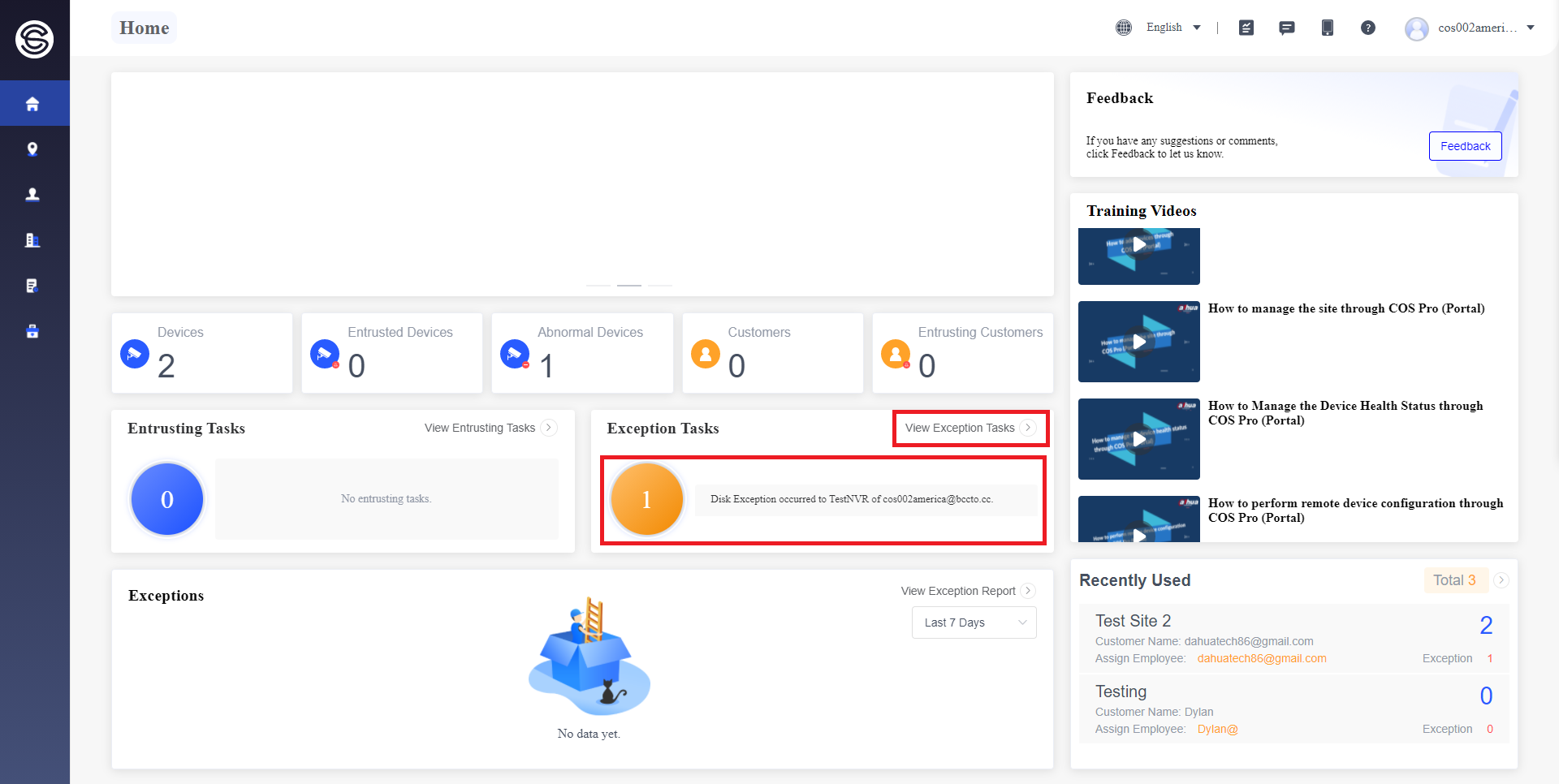
Task: Click the Test Site 2 device count 2
Action: 1486,625
